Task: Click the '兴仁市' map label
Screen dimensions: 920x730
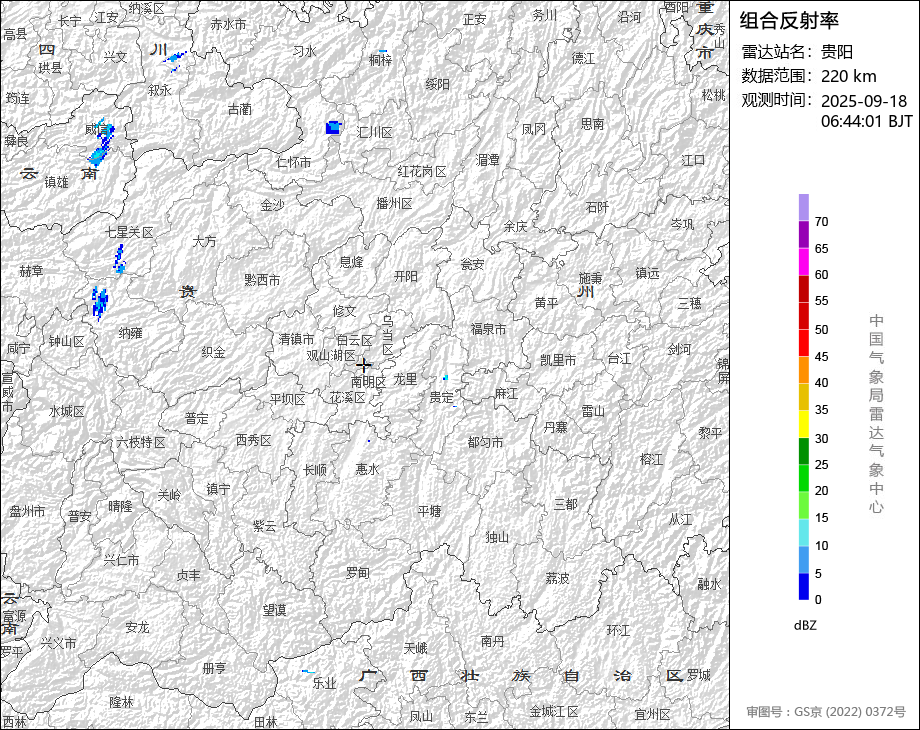Action: click(x=121, y=560)
